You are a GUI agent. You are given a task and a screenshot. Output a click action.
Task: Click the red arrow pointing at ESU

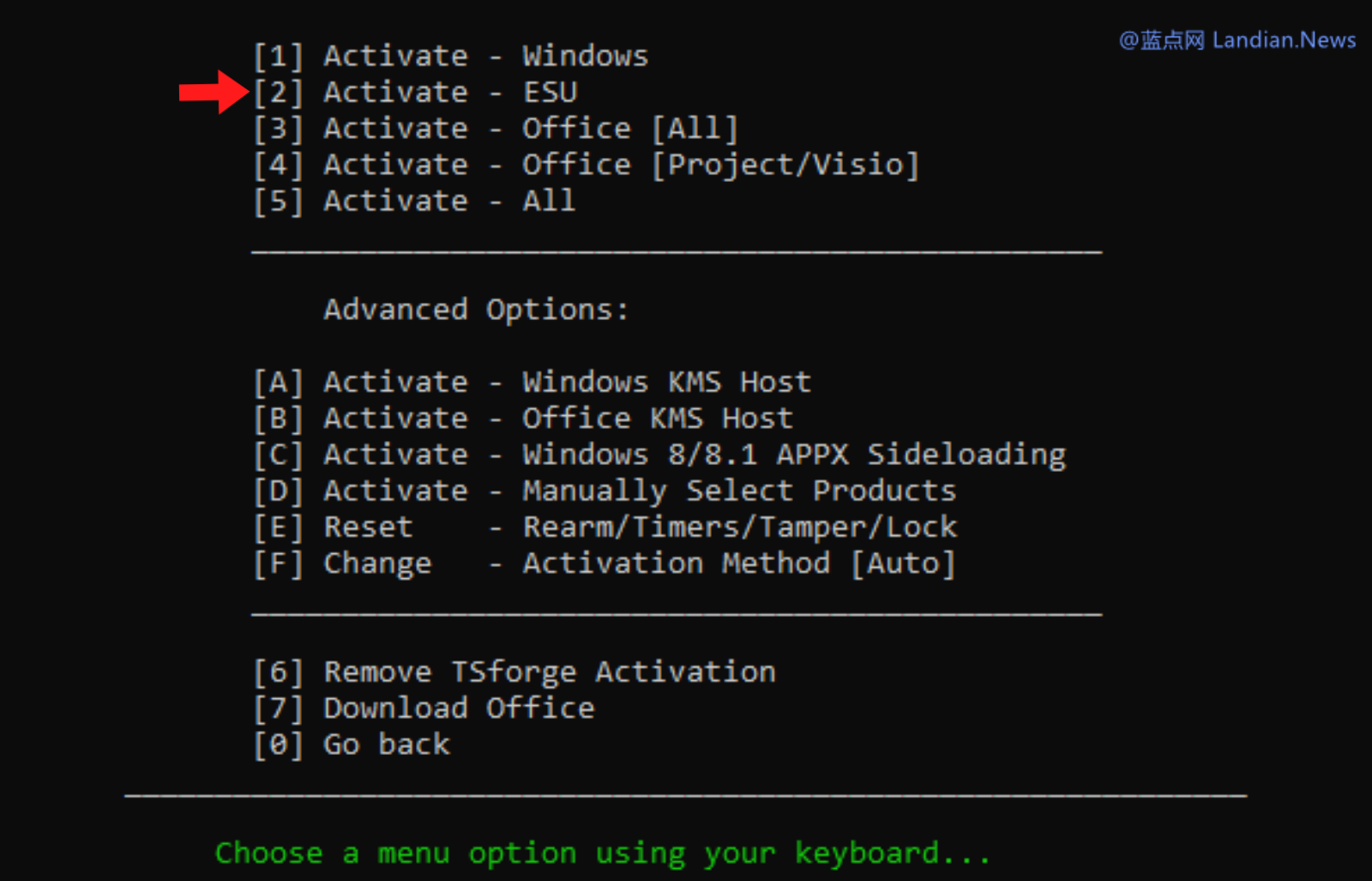click(214, 92)
